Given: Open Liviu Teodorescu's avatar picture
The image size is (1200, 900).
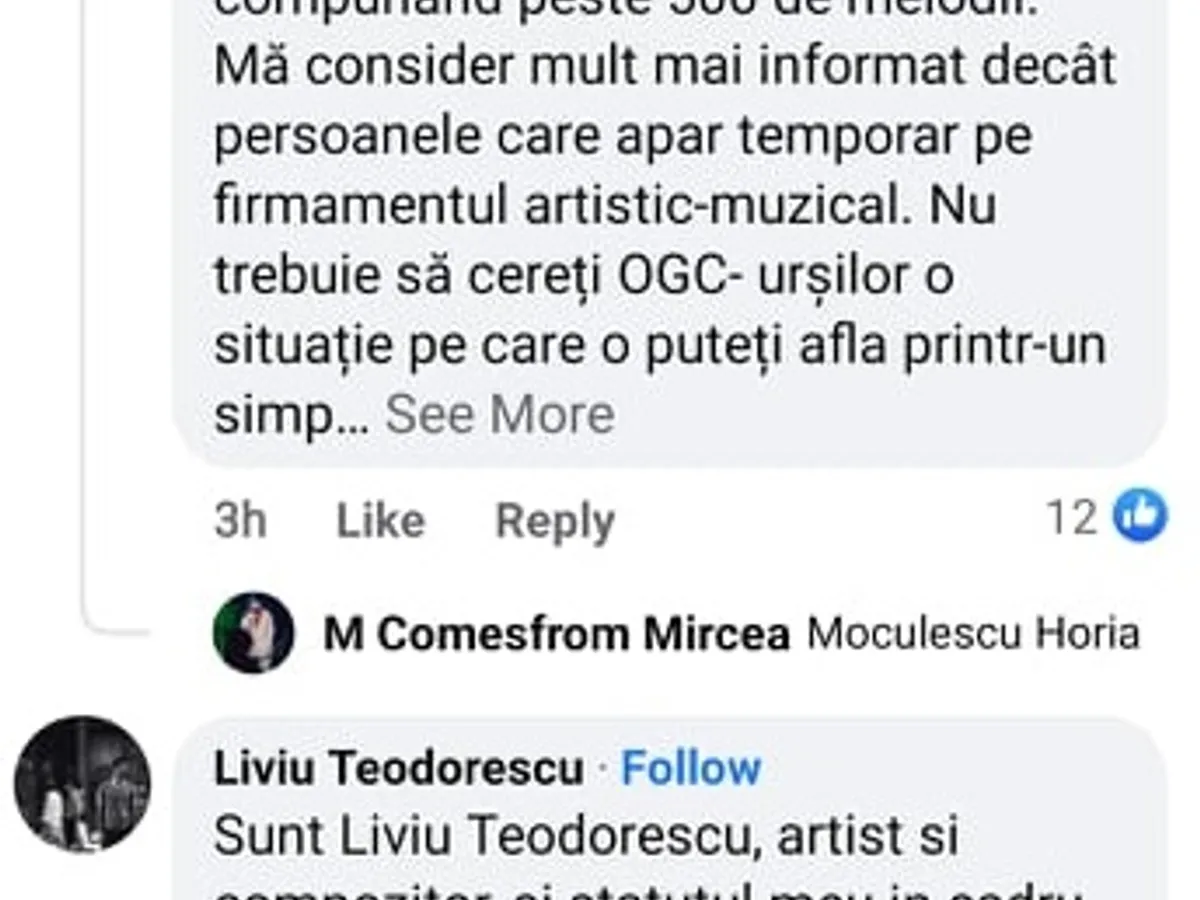Looking at the screenshot, I should coord(82,784).
